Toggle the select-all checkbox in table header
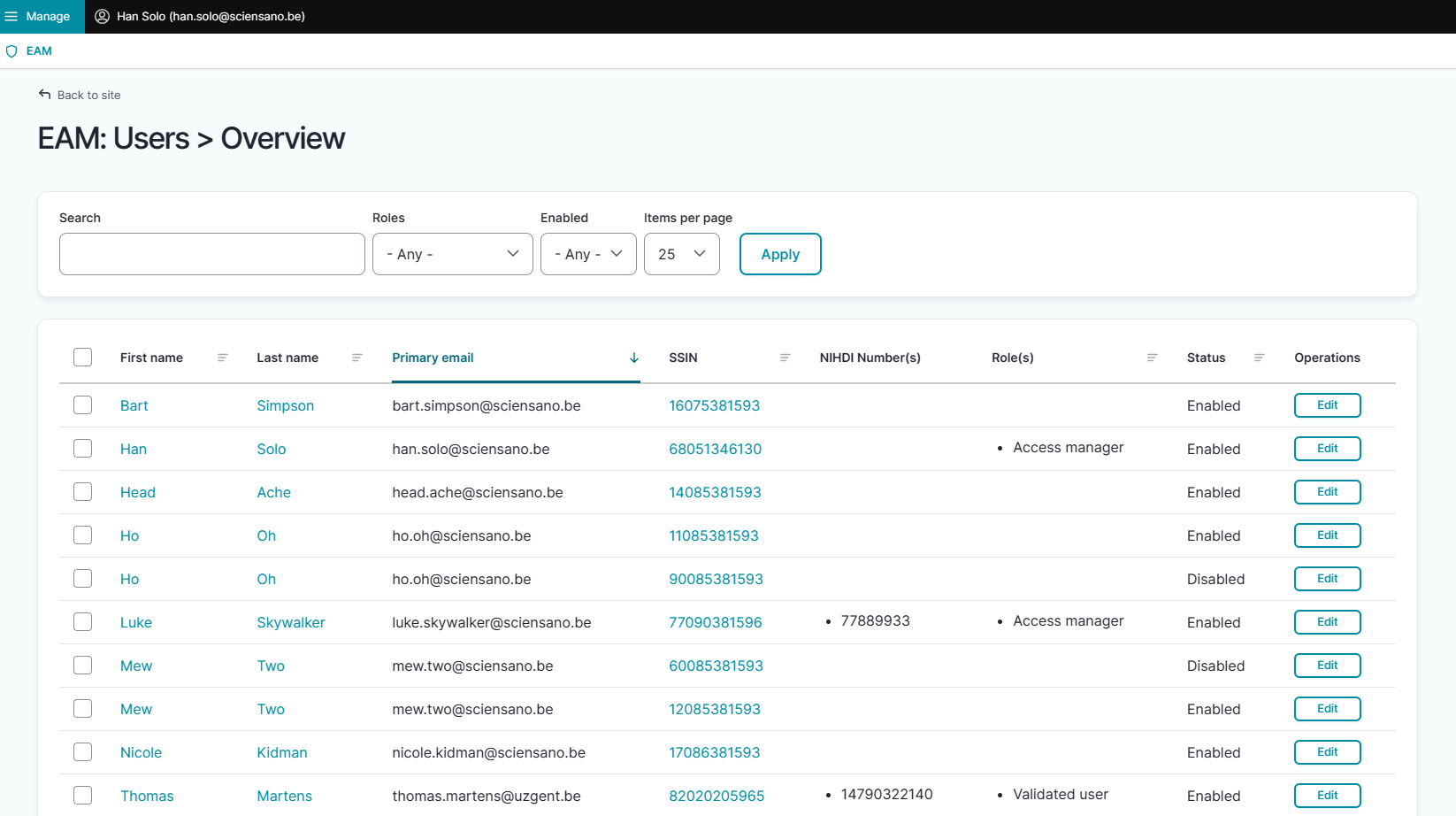Image resolution: width=1456 pixels, height=816 pixels. [83, 358]
